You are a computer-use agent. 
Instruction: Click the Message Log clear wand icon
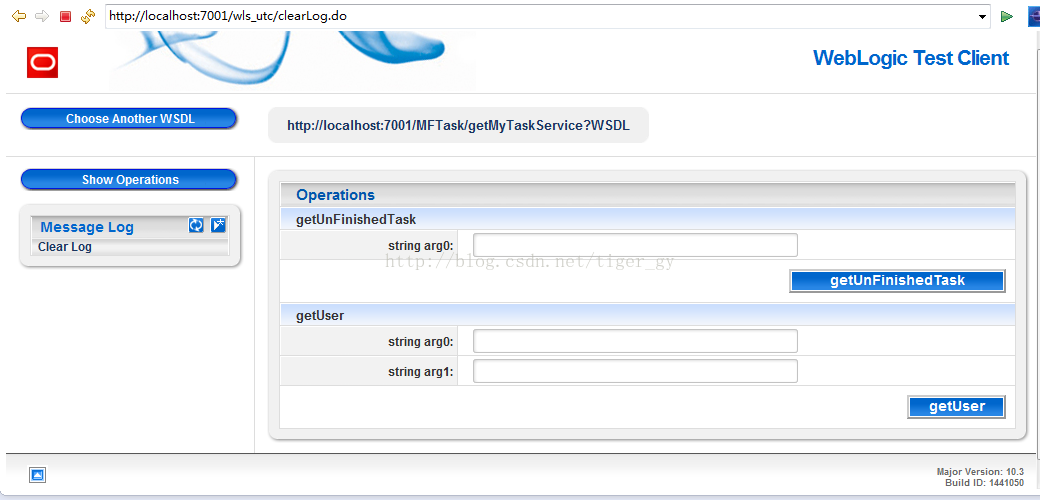[x=218, y=225]
